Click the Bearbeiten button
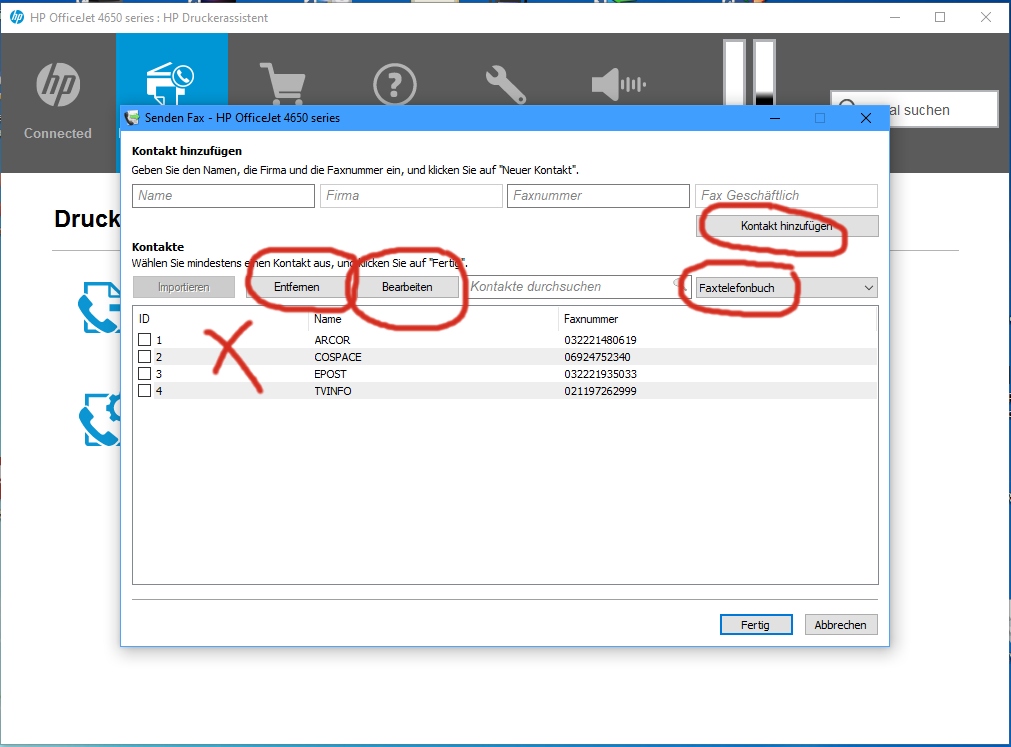 point(407,287)
